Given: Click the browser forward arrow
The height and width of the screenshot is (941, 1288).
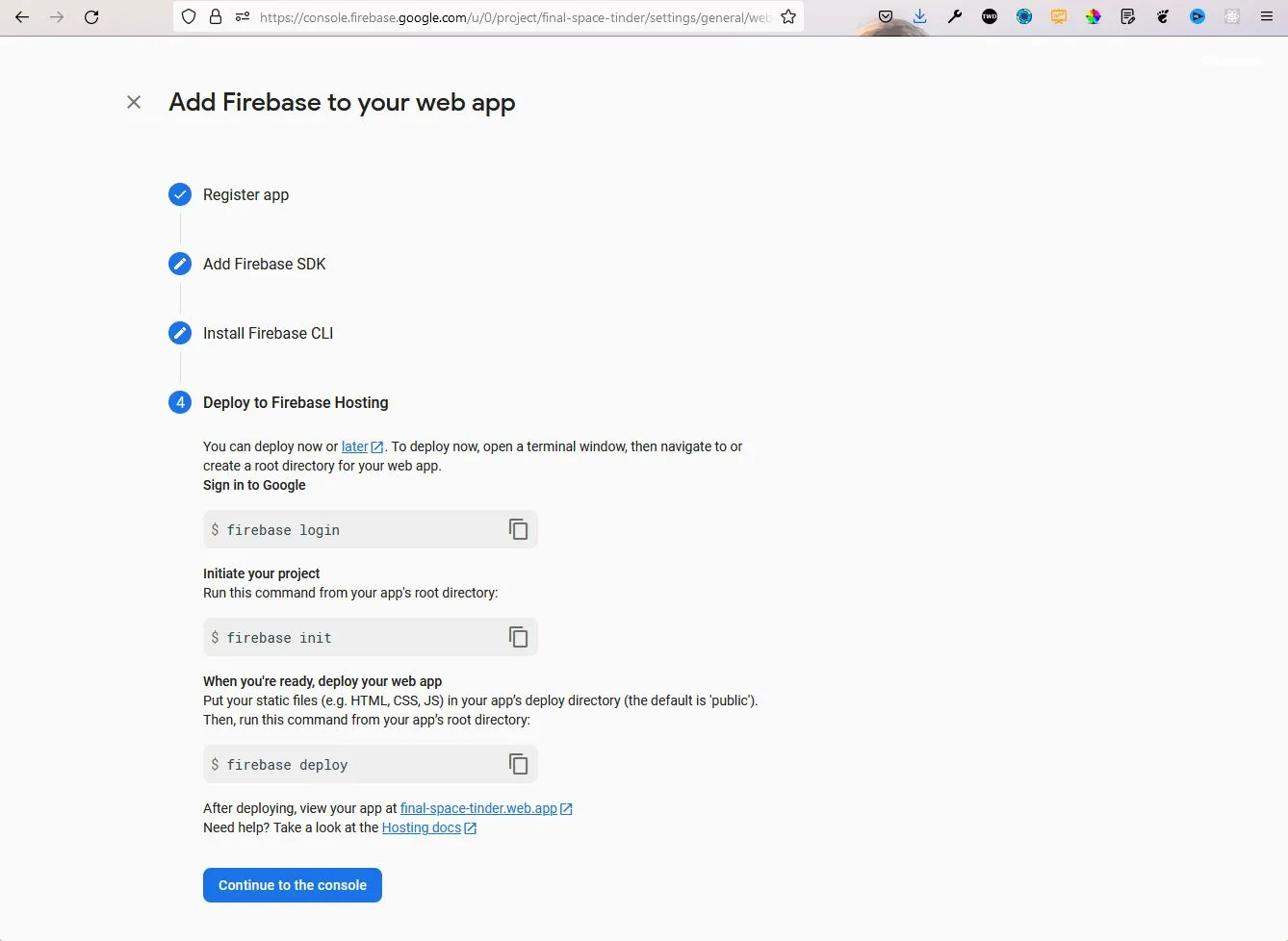Looking at the screenshot, I should point(57,16).
